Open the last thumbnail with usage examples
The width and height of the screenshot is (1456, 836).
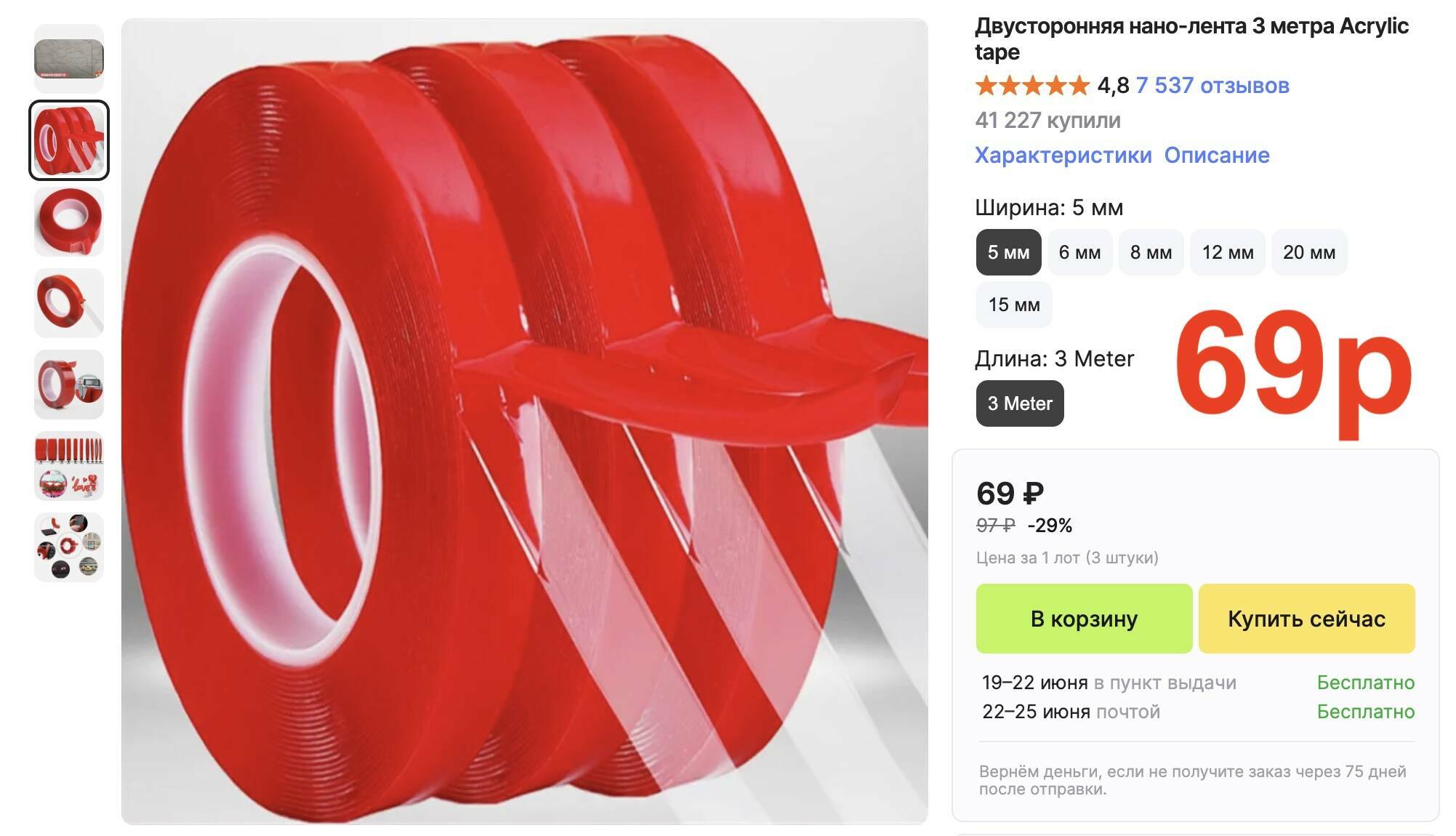click(x=69, y=547)
